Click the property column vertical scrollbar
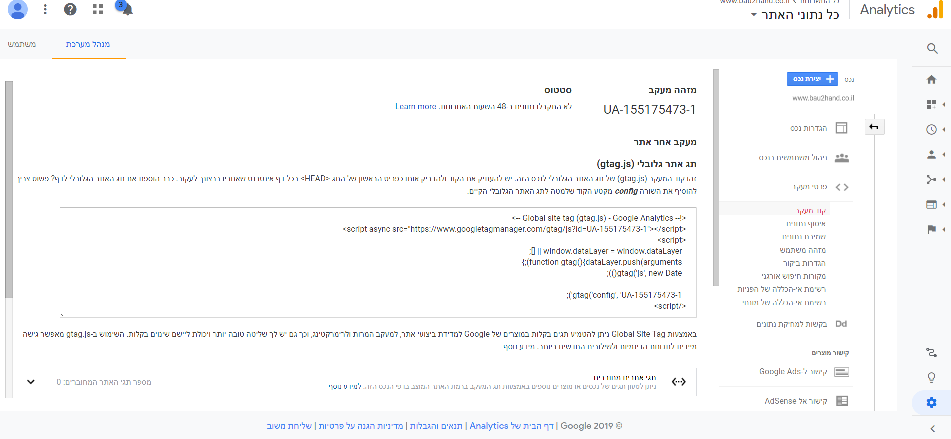951x439 pixels. [716, 177]
